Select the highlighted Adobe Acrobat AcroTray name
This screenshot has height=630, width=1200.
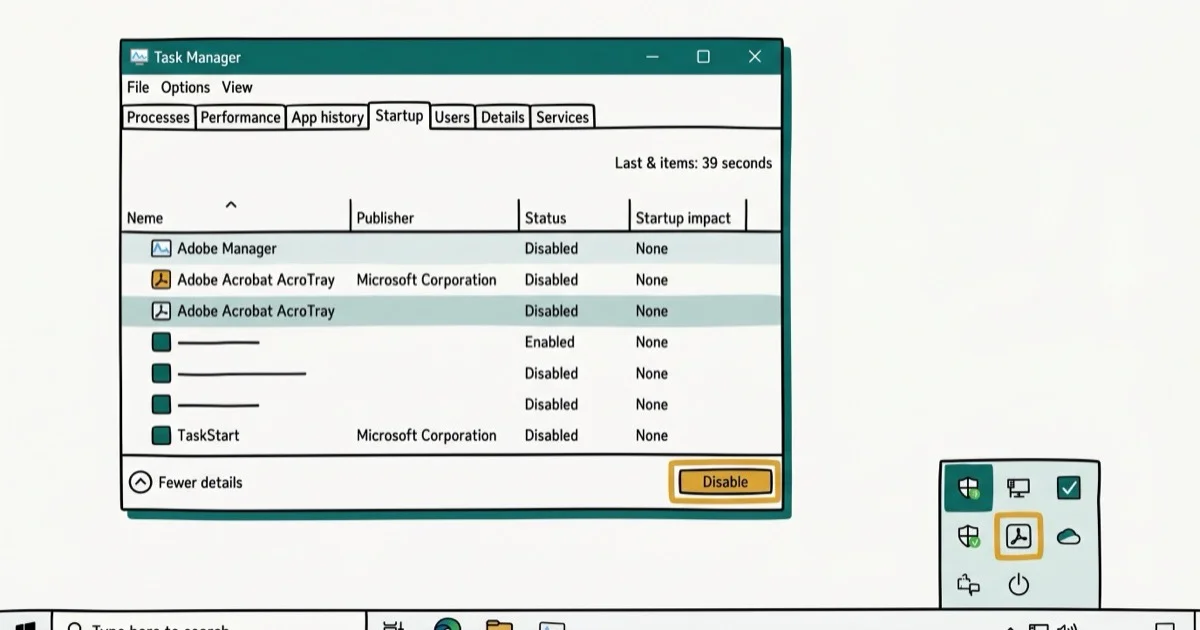coord(256,311)
